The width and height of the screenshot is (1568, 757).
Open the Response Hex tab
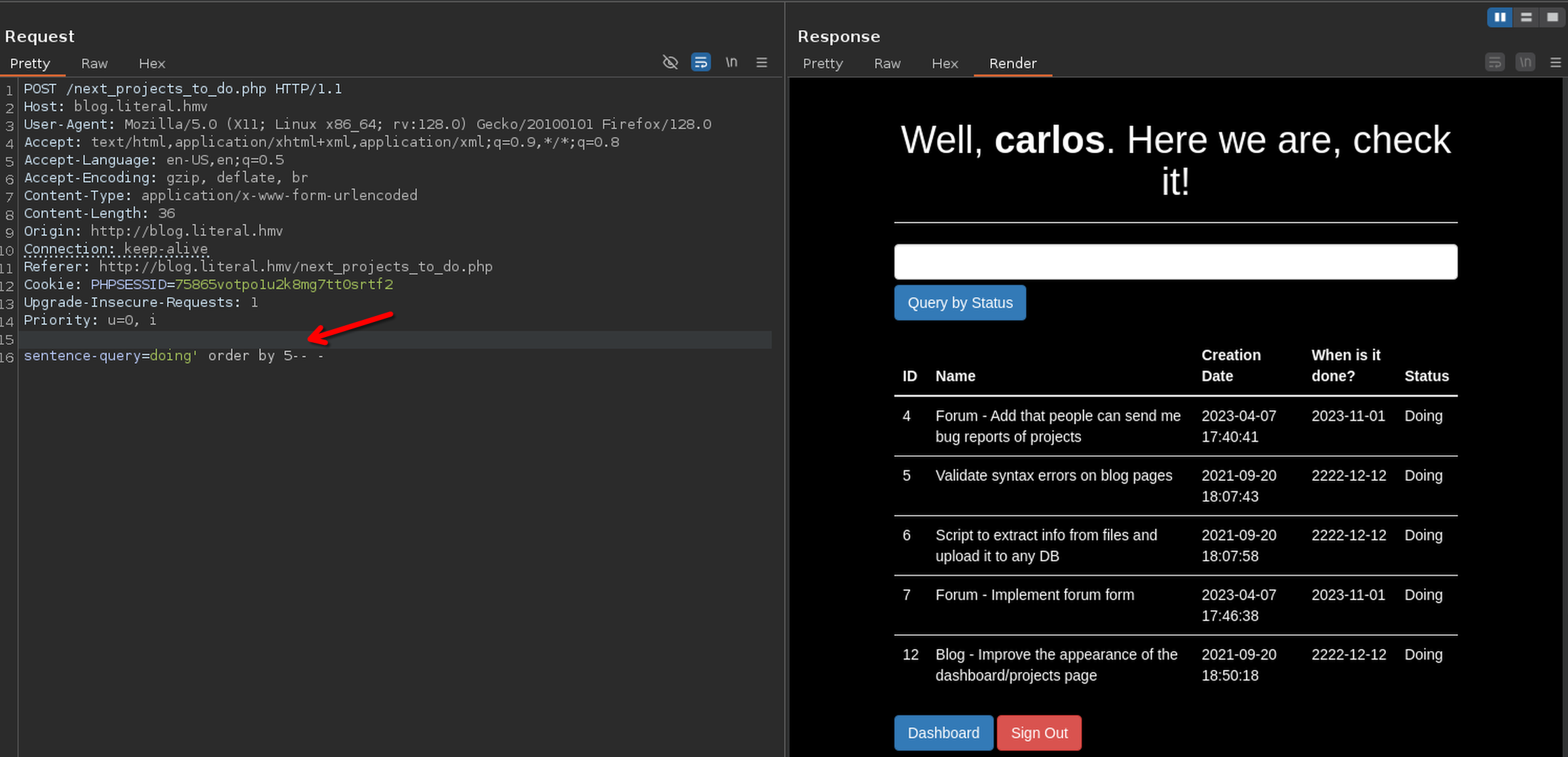pyautogui.click(x=945, y=63)
